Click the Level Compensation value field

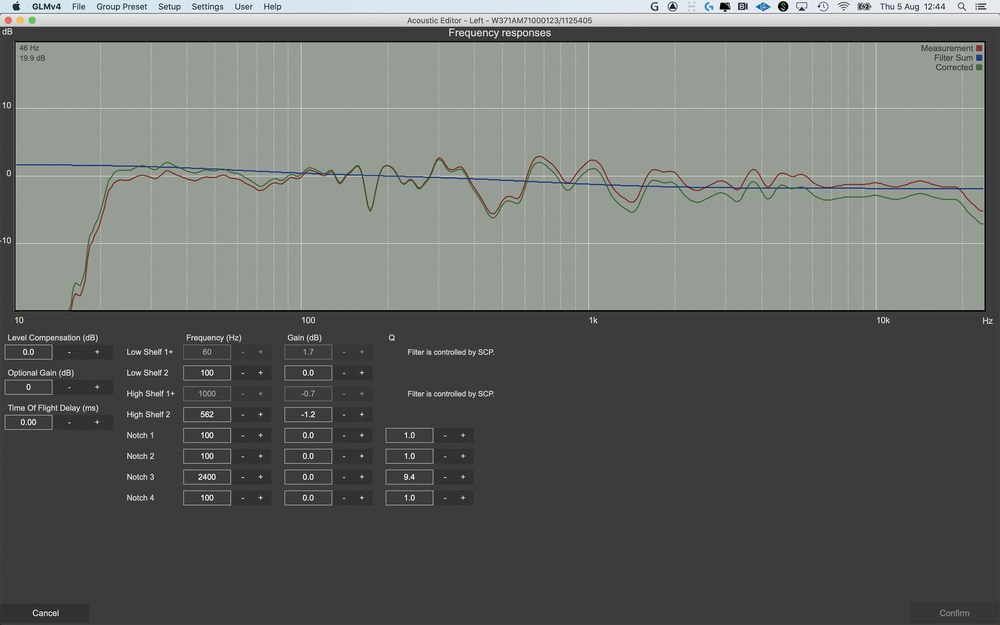click(29, 352)
